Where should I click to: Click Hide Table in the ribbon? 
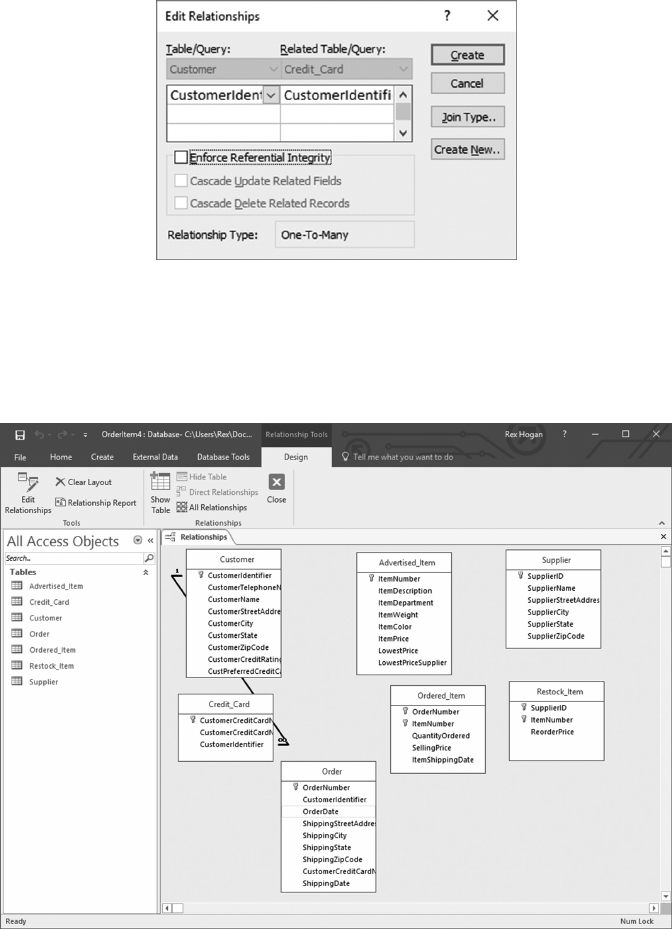coord(201,476)
